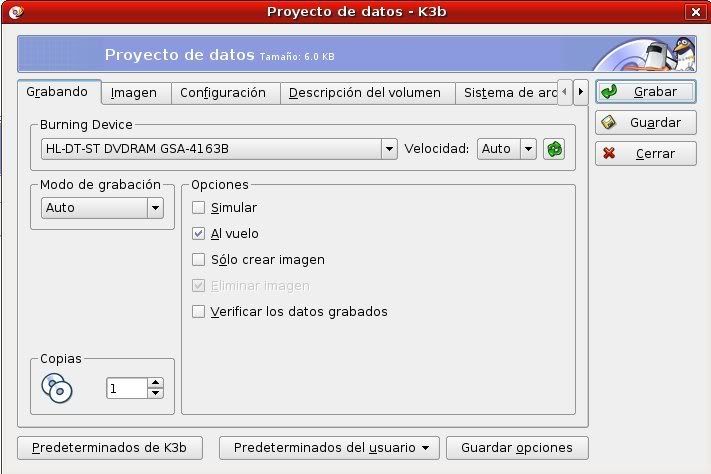Viewport: 711px width, 474px height.
Task: Click the Grabar button
Action: tap(646, 92)
